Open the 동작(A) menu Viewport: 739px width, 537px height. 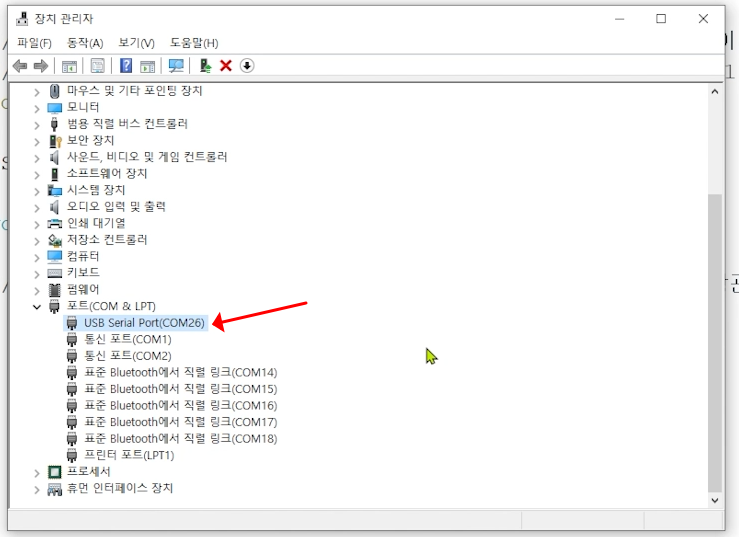point(85,43)
